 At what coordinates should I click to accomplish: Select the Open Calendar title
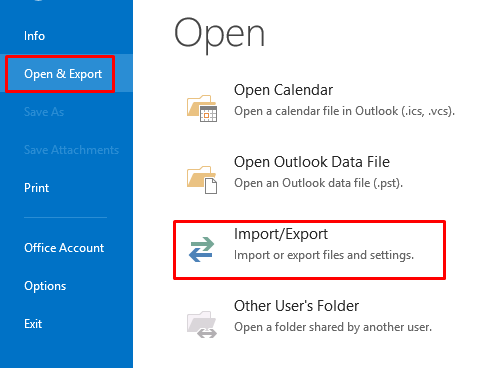283,90
